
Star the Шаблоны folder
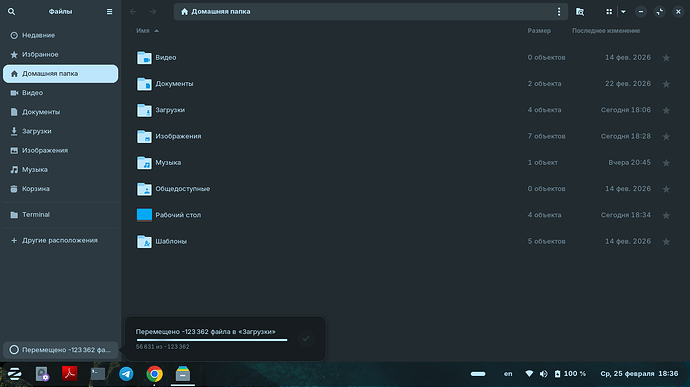(x=666, y=242)
